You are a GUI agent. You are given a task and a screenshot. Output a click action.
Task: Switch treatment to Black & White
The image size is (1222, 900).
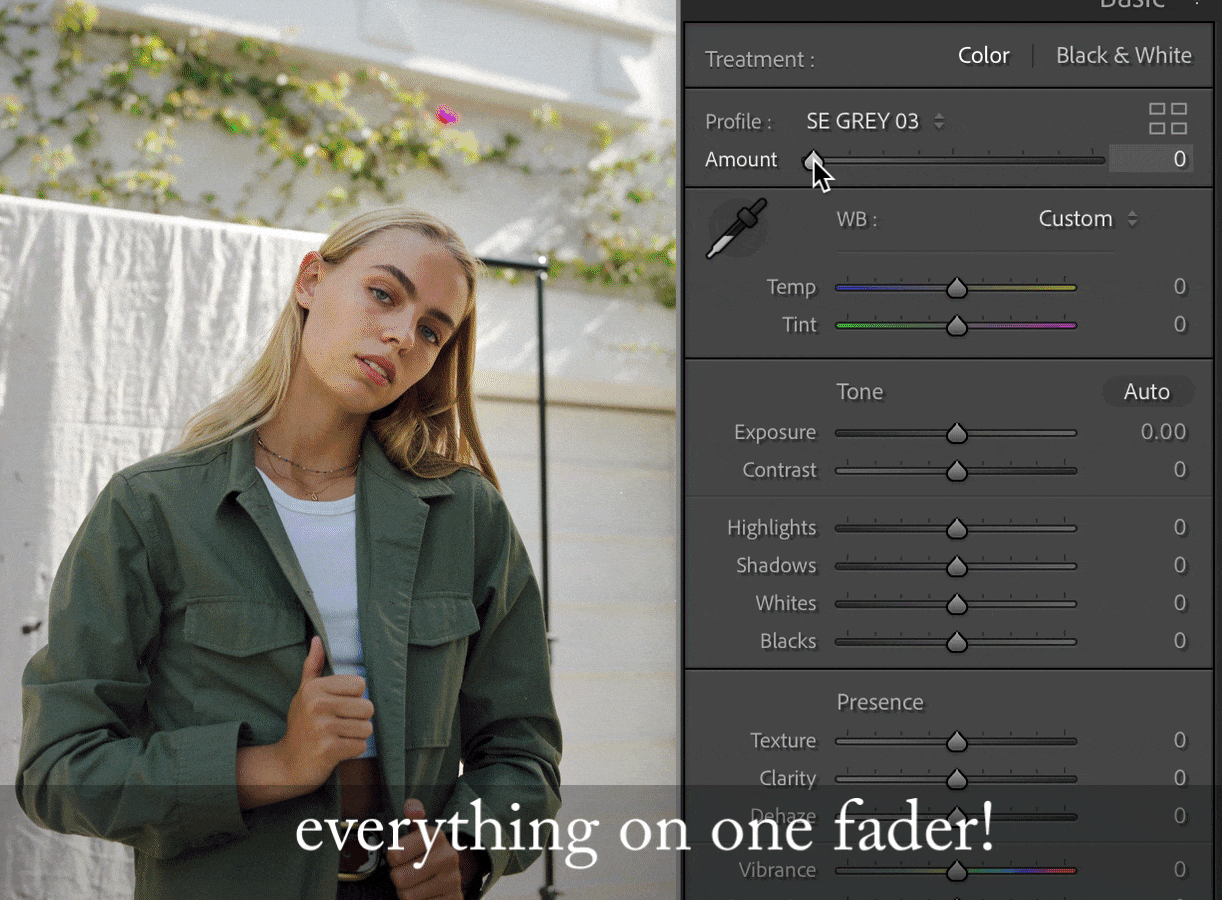coord(1123,56)
